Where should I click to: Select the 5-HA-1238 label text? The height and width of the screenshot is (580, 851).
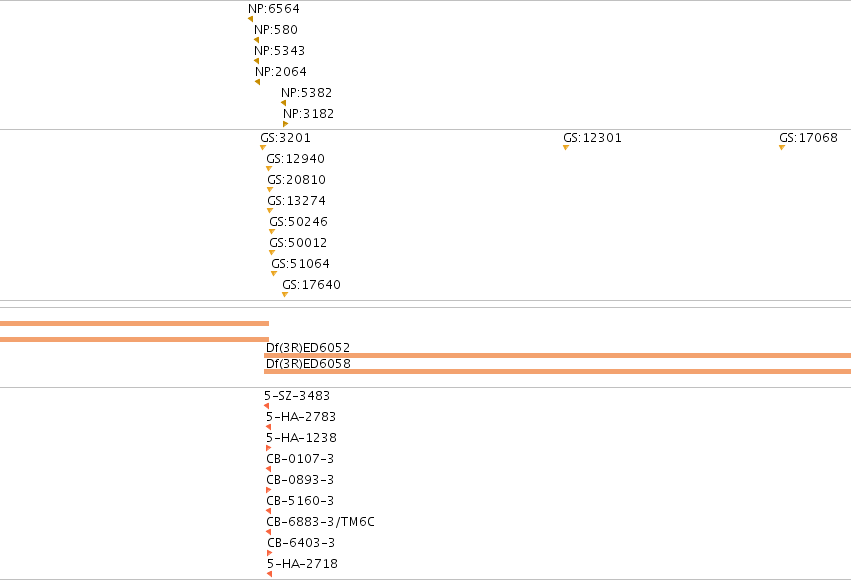(301, 438)
